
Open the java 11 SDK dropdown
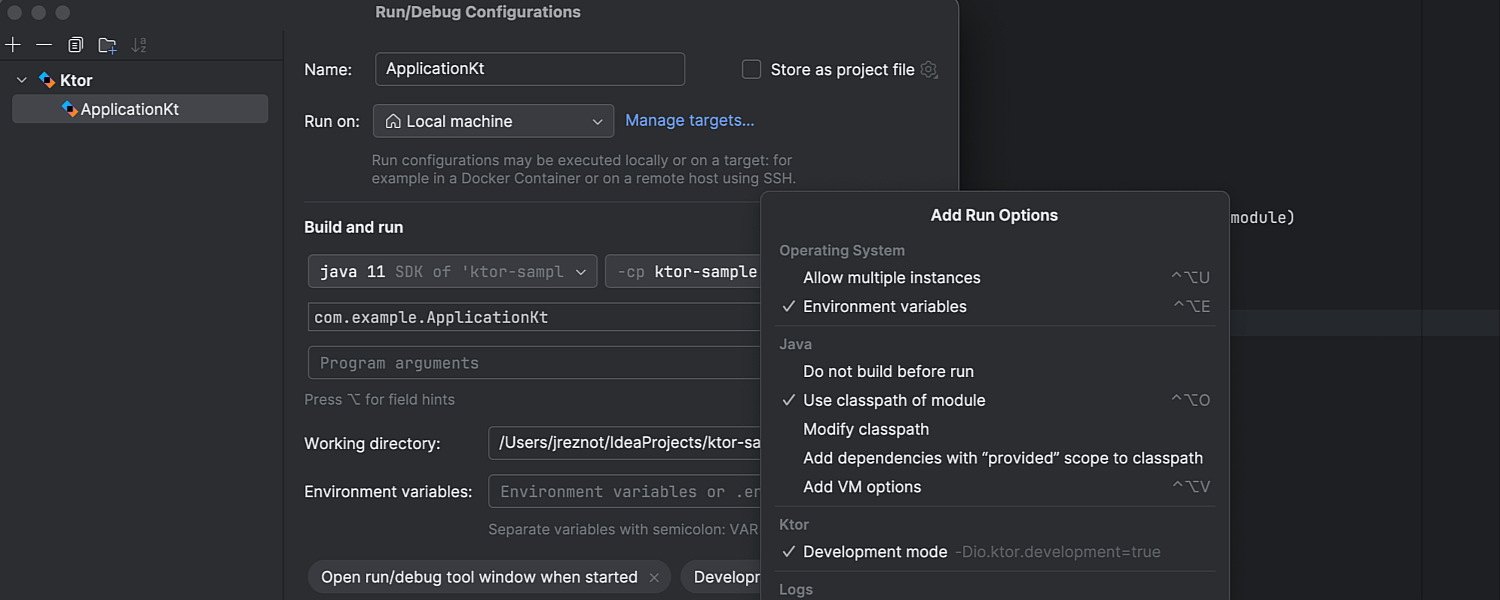[453, 272]
